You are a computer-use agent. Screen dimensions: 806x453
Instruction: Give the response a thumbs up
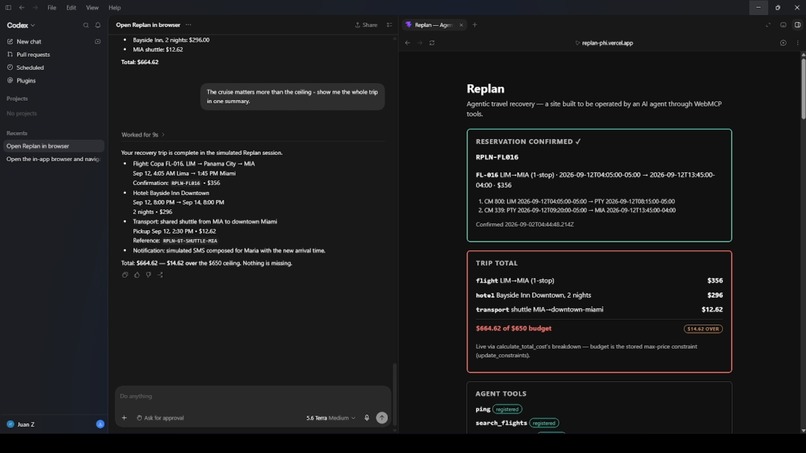137,275
